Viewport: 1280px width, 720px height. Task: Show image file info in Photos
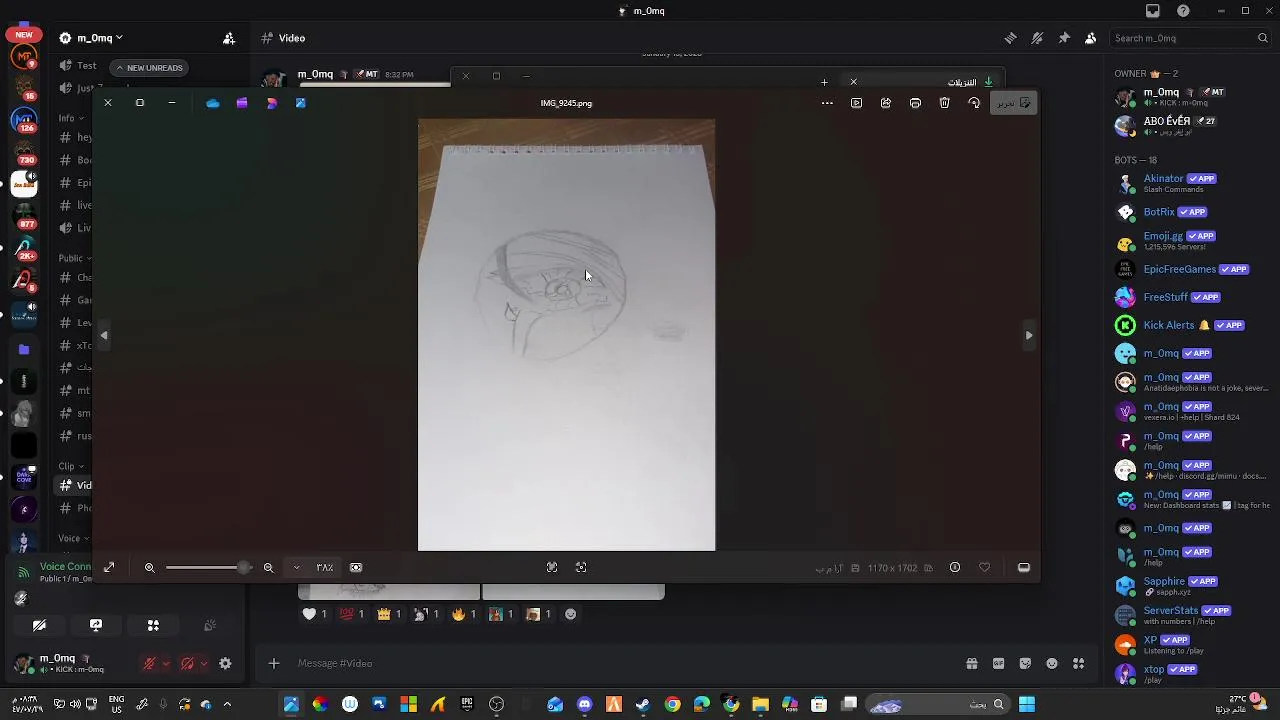tap(955, 568)
